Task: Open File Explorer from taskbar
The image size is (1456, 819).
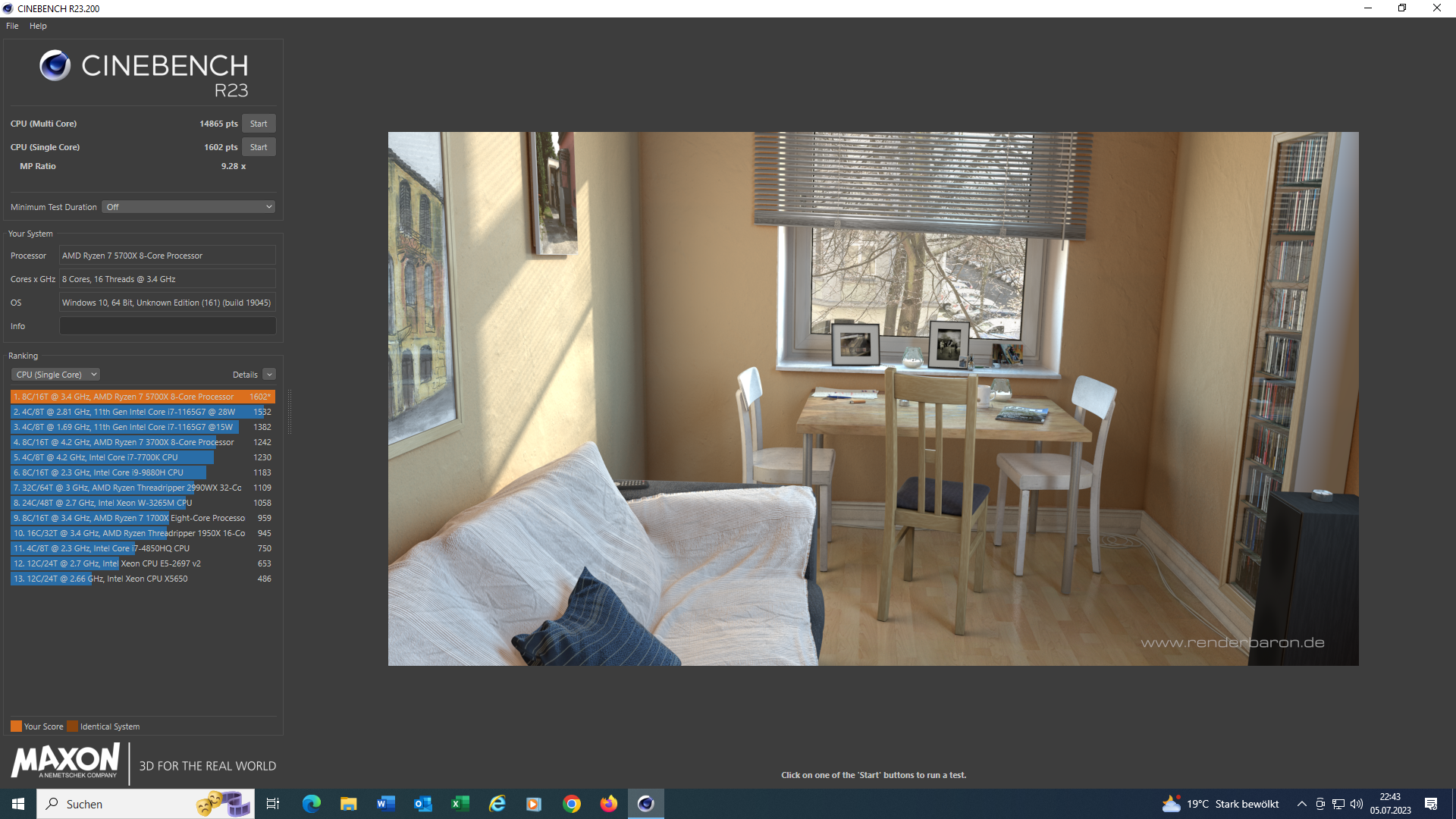Action: point(348,804)
